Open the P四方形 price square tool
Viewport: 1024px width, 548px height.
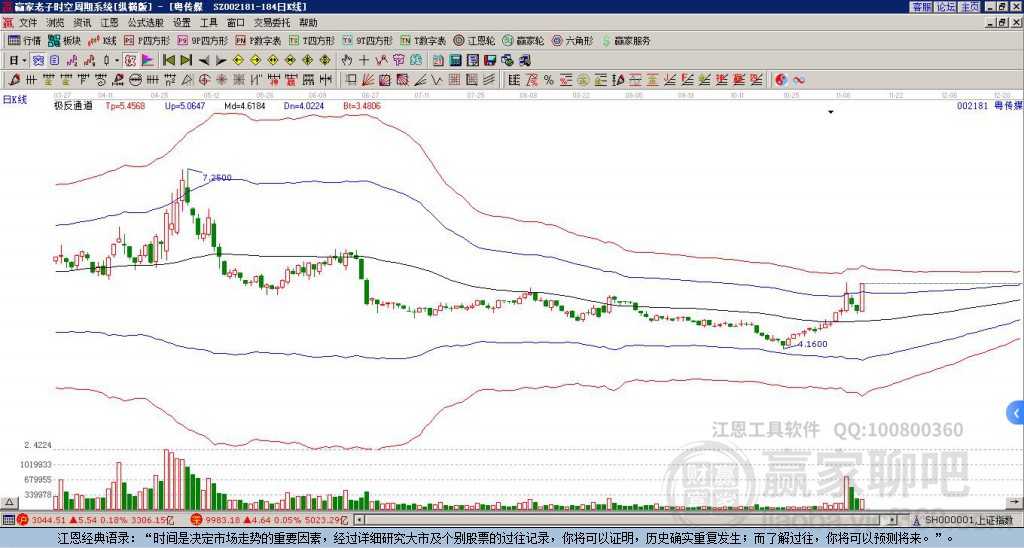(147, 40)
